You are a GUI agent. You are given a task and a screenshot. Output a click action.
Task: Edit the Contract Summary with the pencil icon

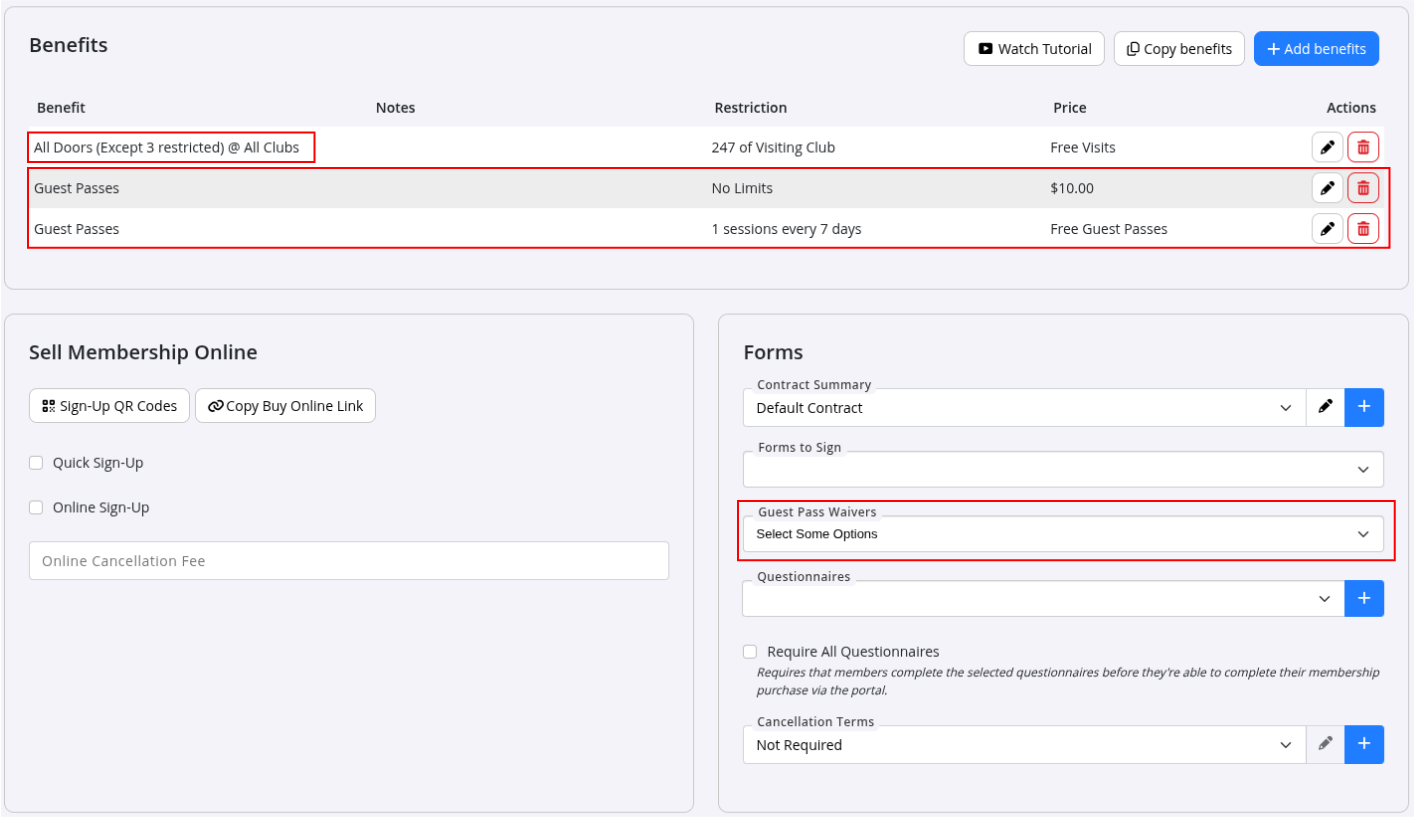(x=1325, y=407)
